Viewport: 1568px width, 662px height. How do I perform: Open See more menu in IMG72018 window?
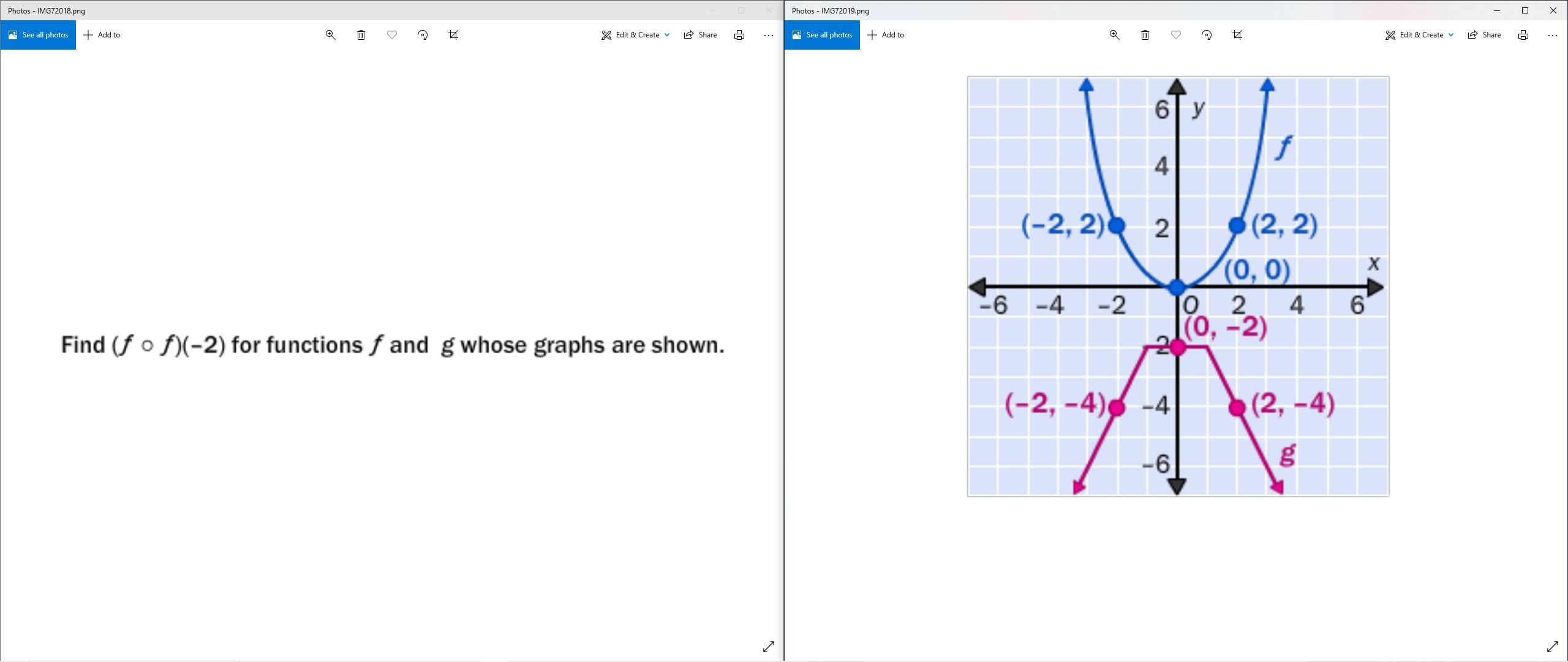(x=769, y=35)
